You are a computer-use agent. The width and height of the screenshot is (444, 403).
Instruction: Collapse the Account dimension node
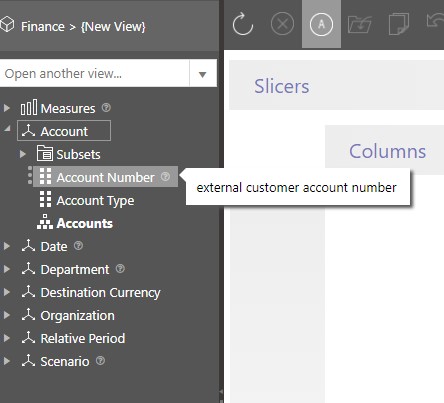[7, 129]
